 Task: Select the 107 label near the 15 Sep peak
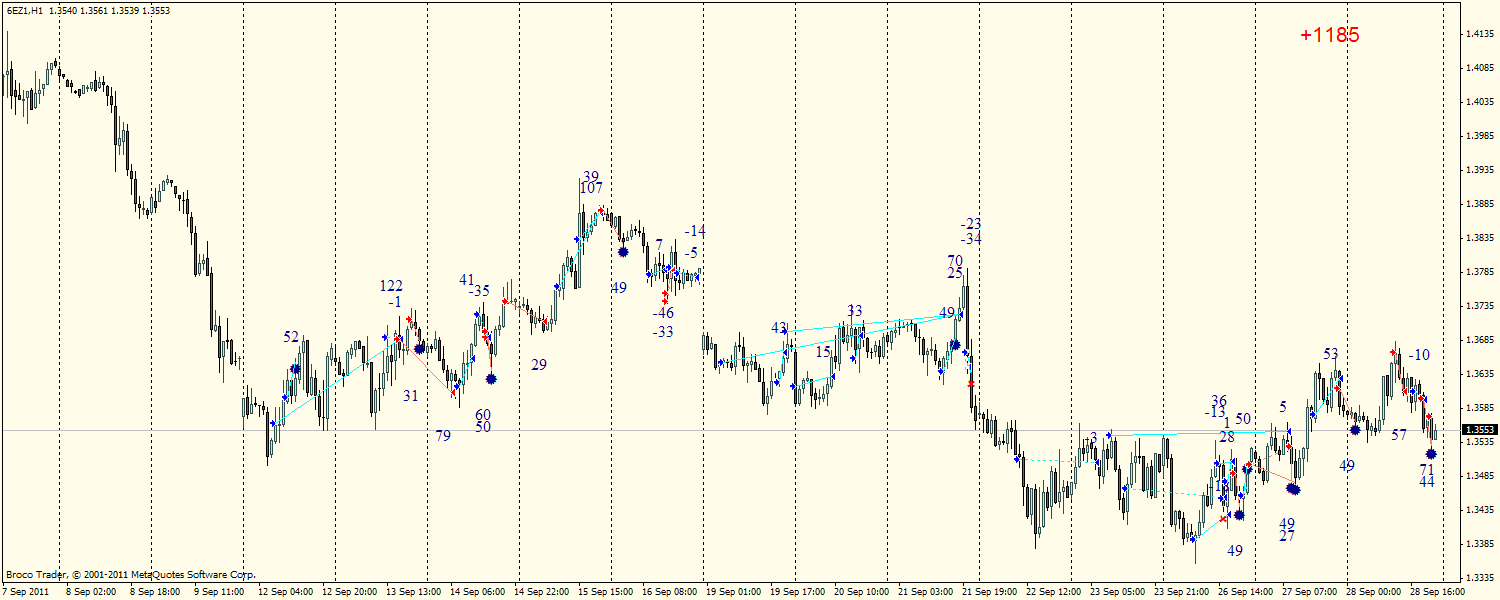(591, 188)
